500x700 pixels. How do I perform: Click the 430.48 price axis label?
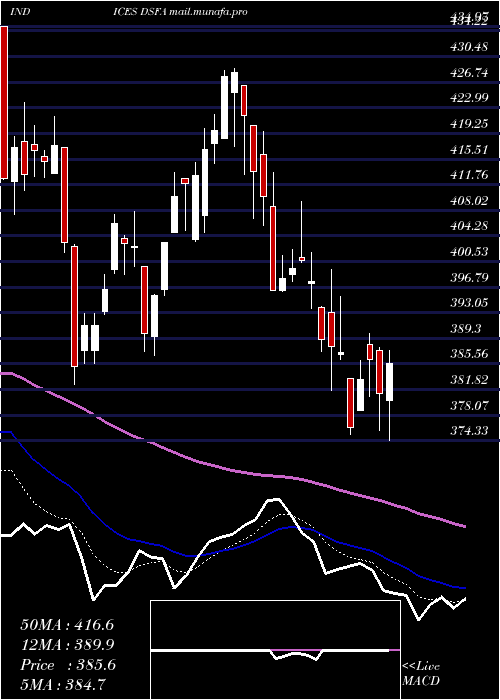(469, 47)
